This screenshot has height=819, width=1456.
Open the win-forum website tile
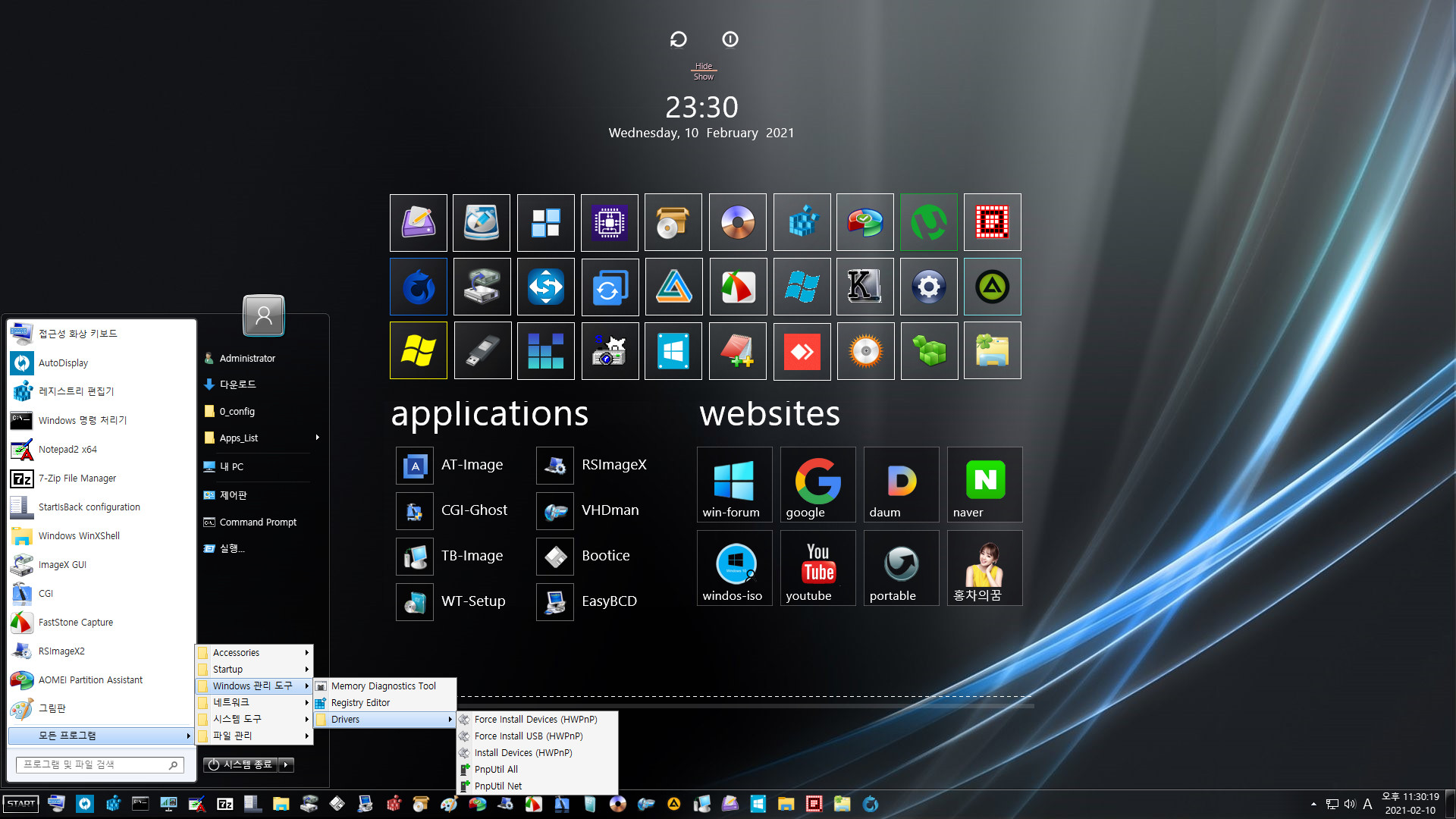coord(734,485)
